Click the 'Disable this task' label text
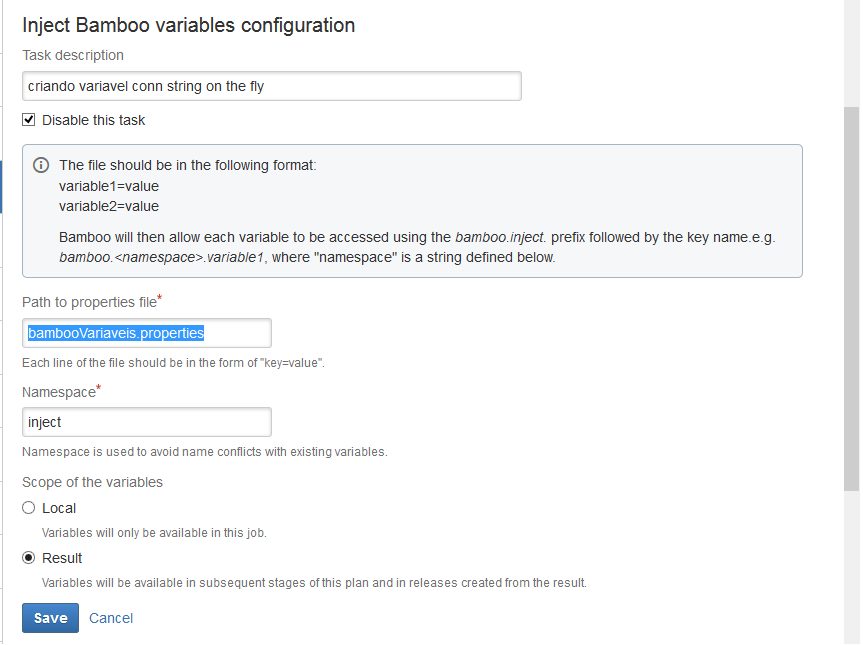863x645 pixels. tap(93, 120)
